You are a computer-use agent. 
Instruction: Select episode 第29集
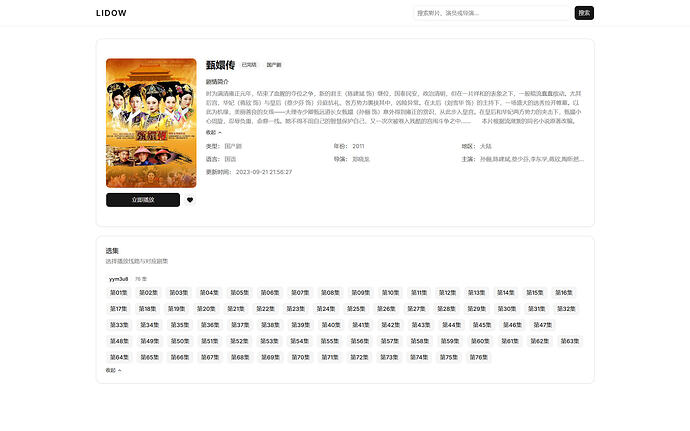(x=477, y=309)
